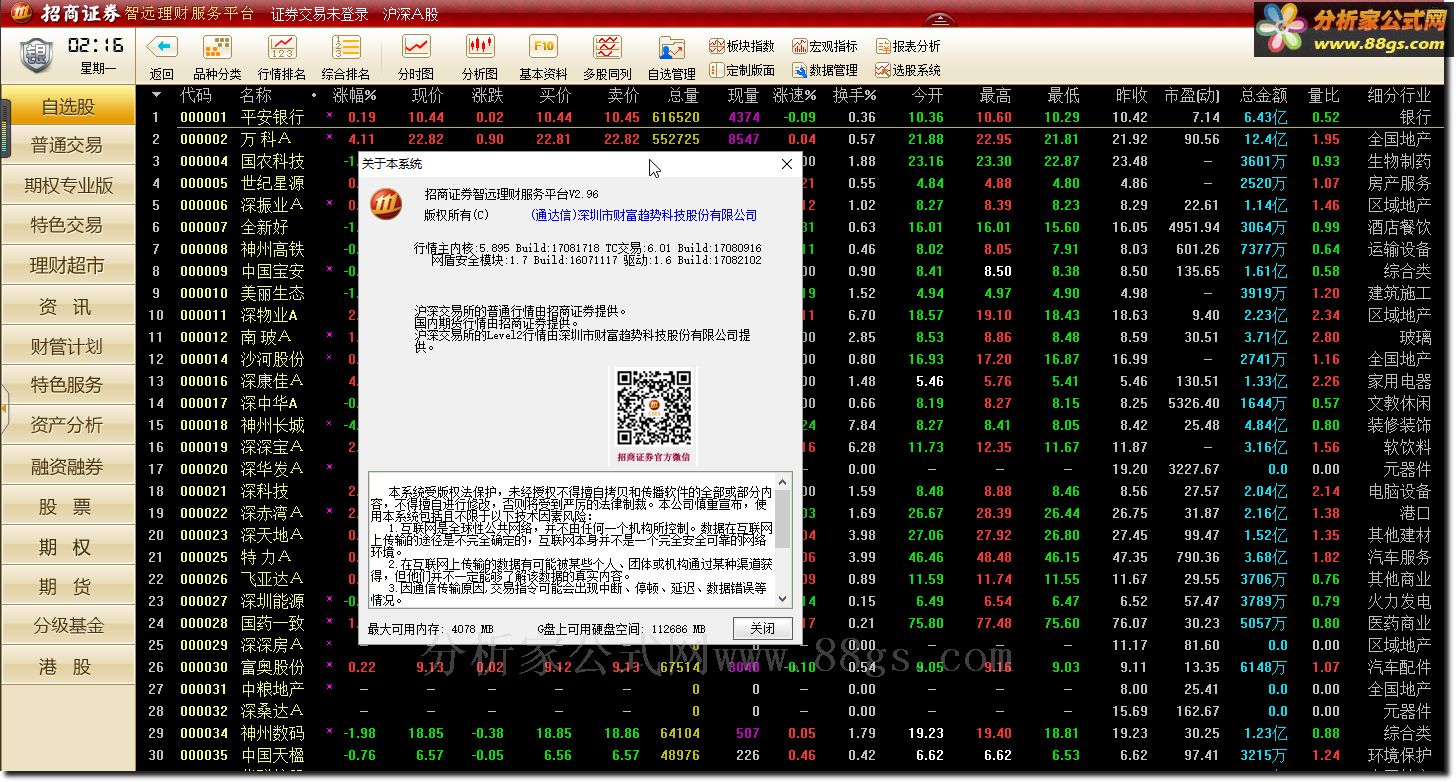
Task: Click the disclaimer scrollbar thumb
Action: pyautogui.click(x=781, y=517)
